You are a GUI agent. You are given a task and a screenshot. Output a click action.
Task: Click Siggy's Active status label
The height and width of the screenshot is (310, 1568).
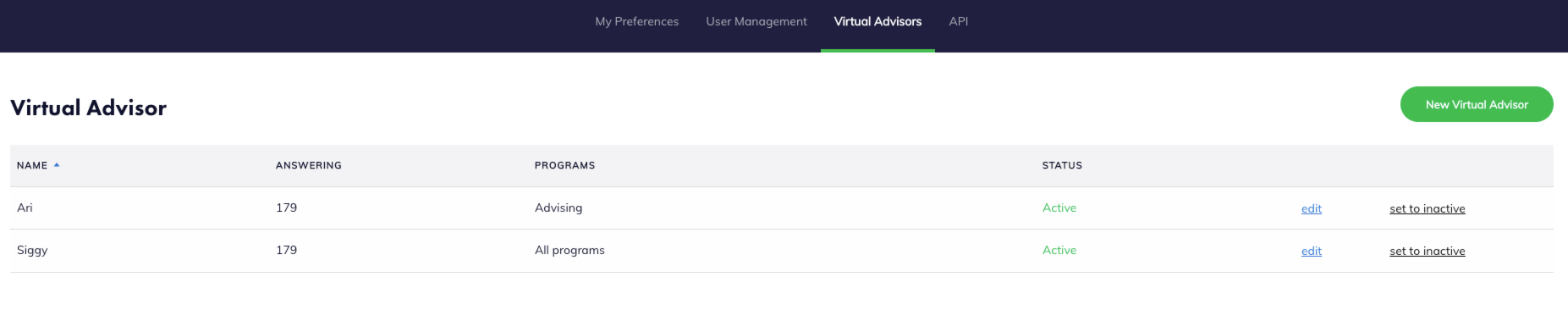pyautogui.click(x=1059, y=250)
